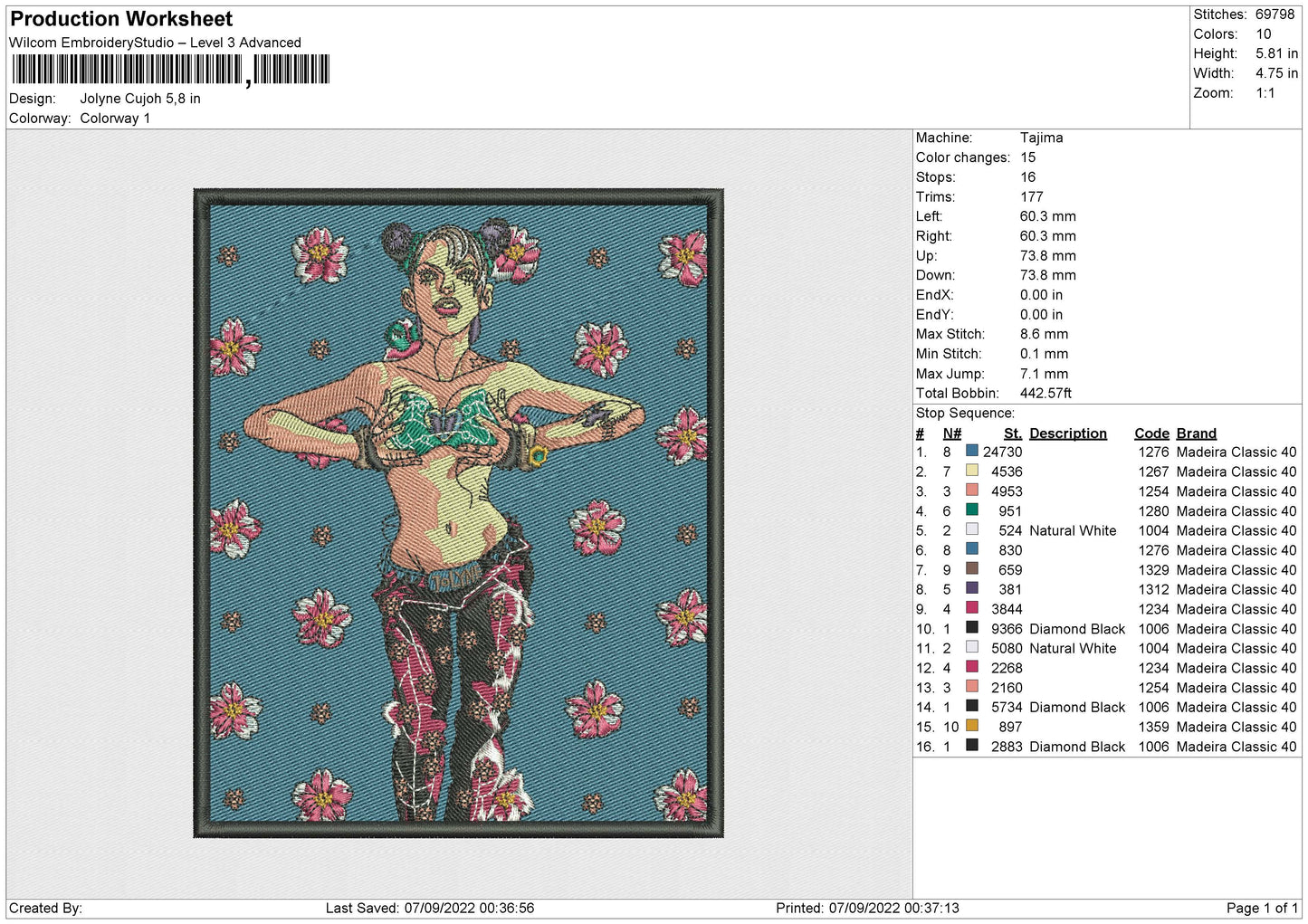Screen dimensions: 1308x924
Task: Click 'Madeira Classic 40' in stop row 3
Action: (1236, 491)
